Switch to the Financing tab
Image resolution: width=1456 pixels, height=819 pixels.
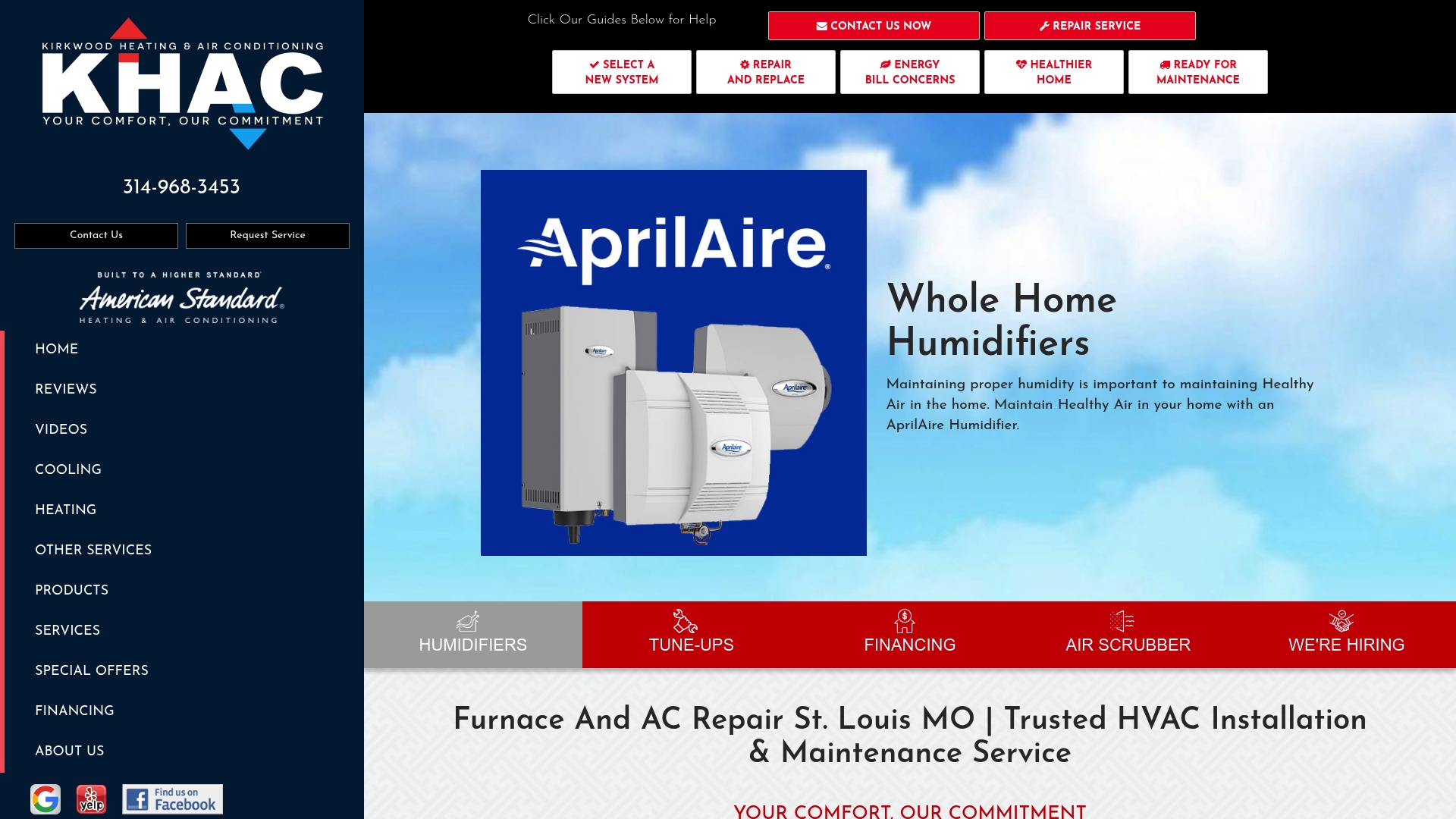(x=909, y=645)
